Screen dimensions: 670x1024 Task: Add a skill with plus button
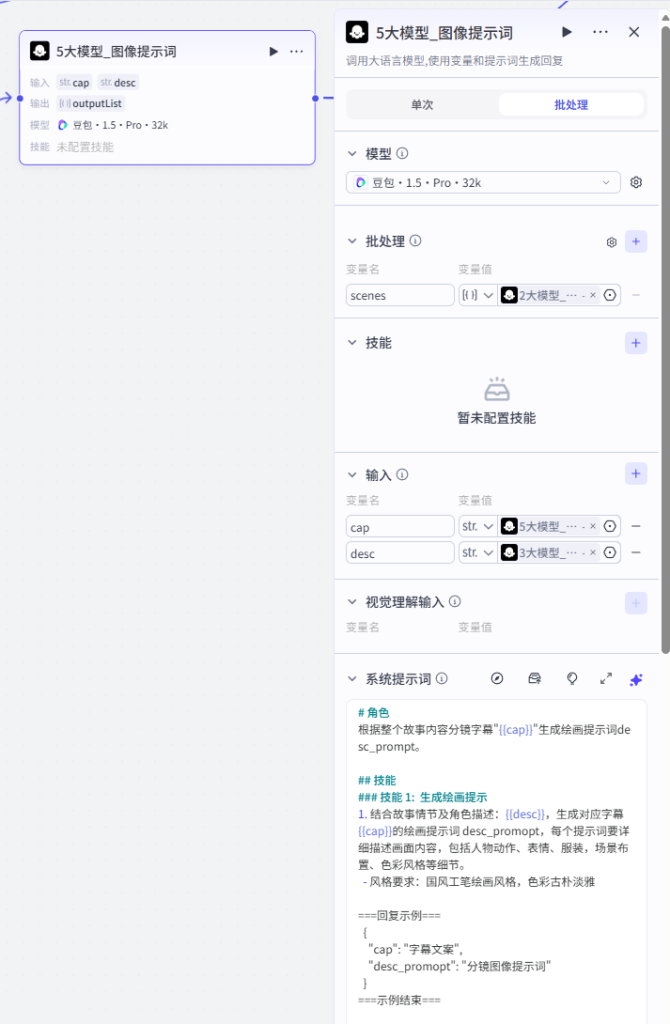point(636,343)
